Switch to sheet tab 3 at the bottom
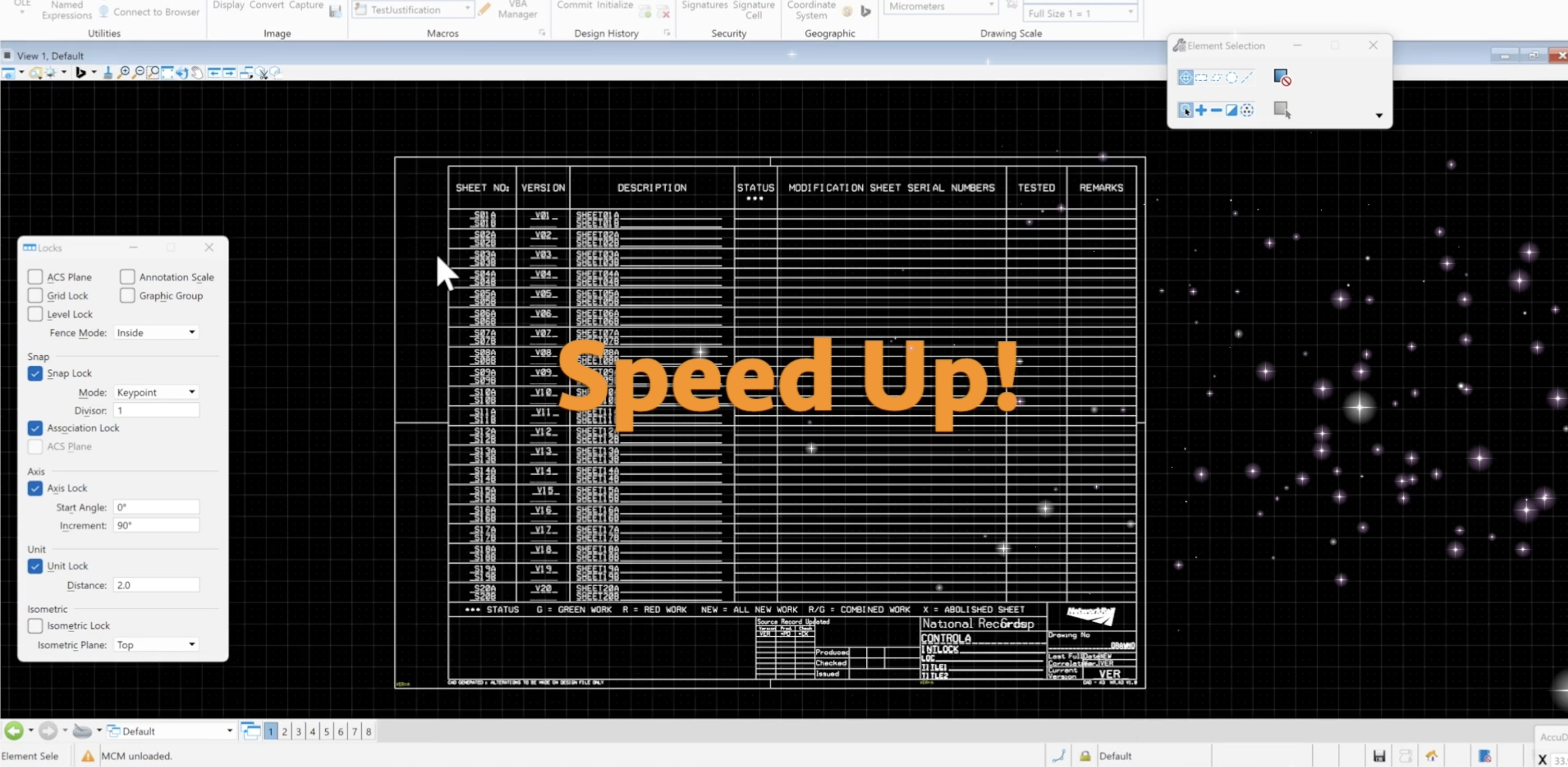Screen dimensions: 1568x767 tap(298, 732)
